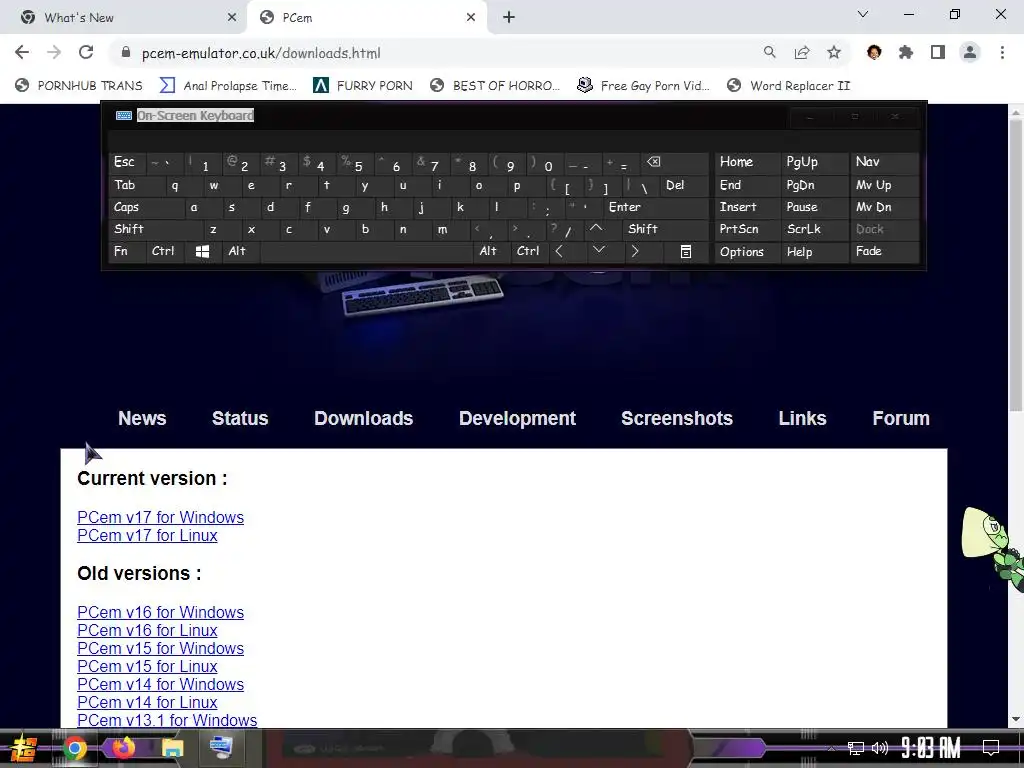Click the Windows logo key on keyboard

(x=202, y=251)
